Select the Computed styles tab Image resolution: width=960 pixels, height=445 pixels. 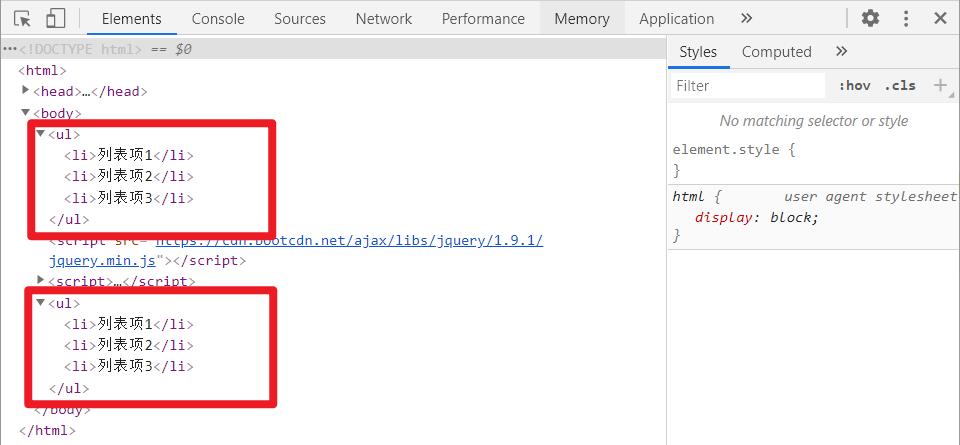click(776, 52)
